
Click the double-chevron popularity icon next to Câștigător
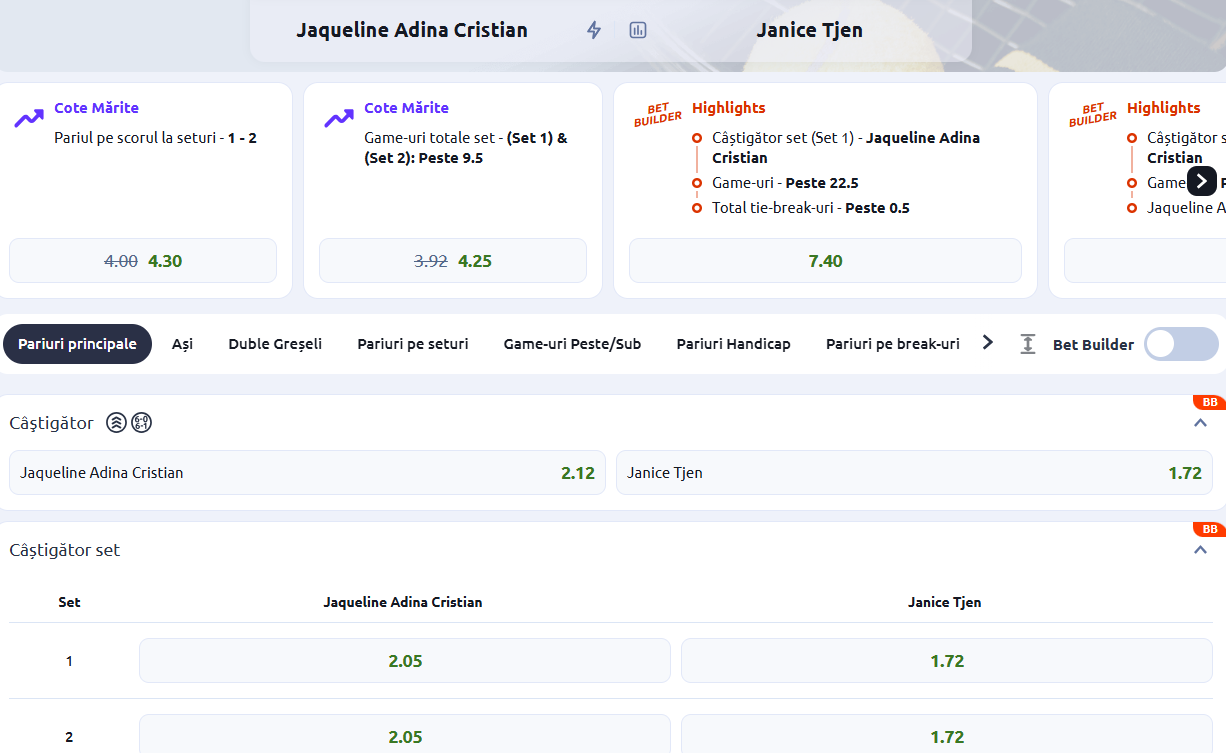[x=114, y=422]
